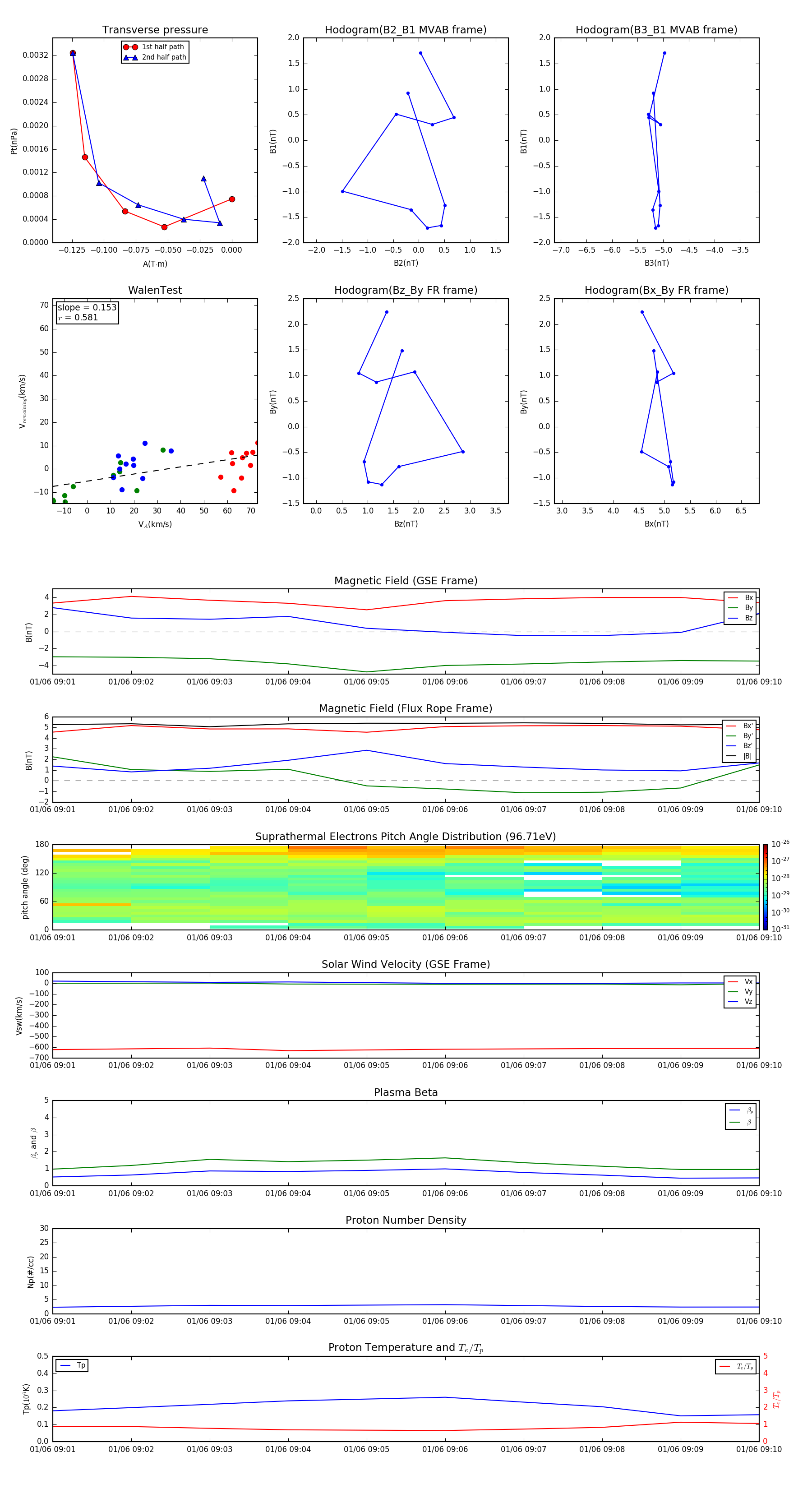Click Bx' legend entry in Flux Rope panel

click(x=740, y=726)
